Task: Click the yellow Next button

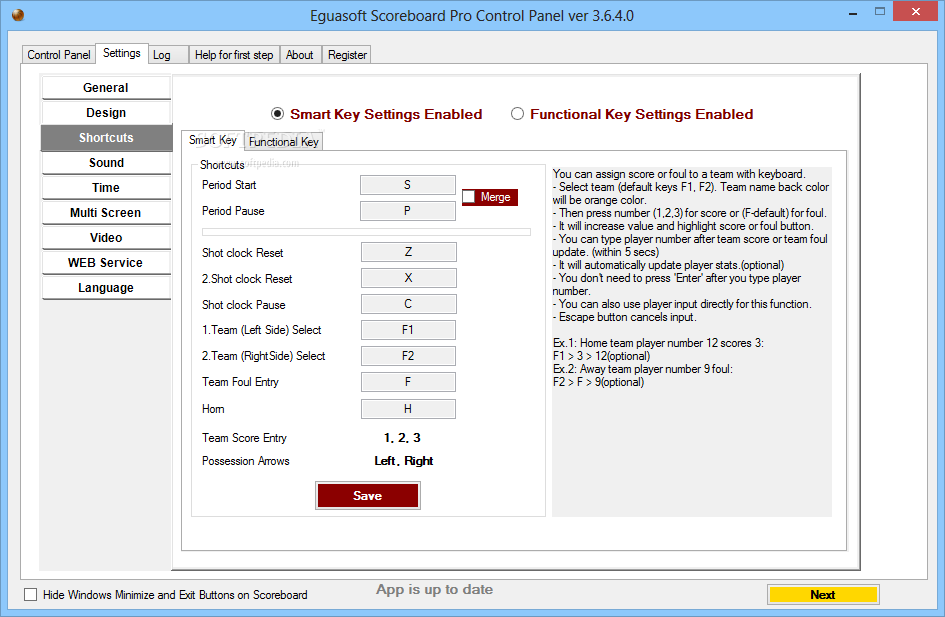Action: pos(823,595)
